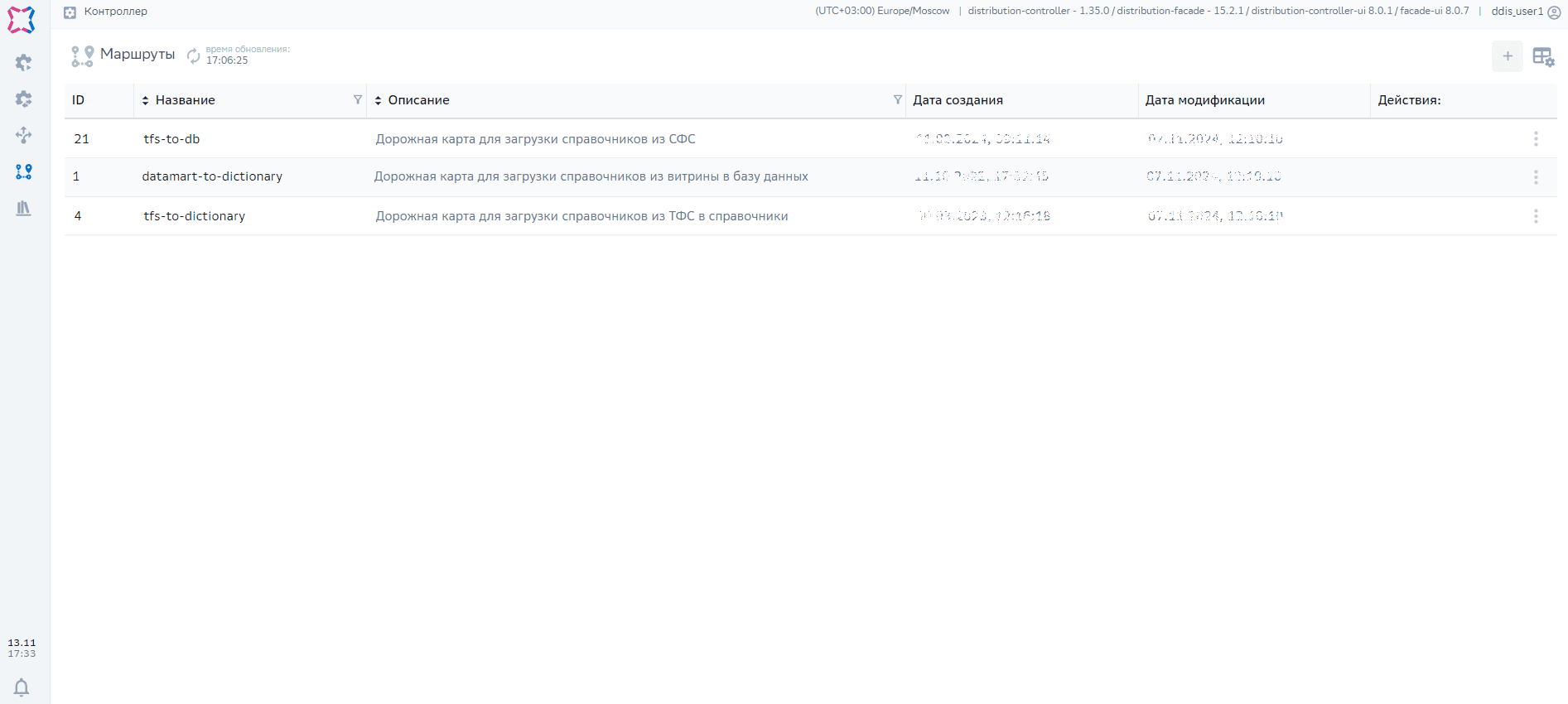This screenshot has width=1568, height=704.
Task: Open the gear-with-arrows sidebar section
Action: pos(23,99)
